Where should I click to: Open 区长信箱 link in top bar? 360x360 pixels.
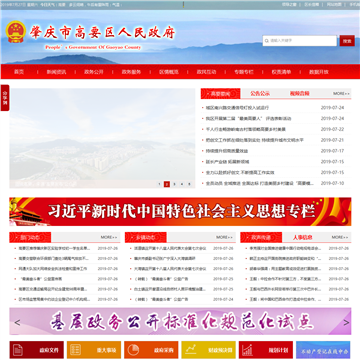click(x=312, y=5)
